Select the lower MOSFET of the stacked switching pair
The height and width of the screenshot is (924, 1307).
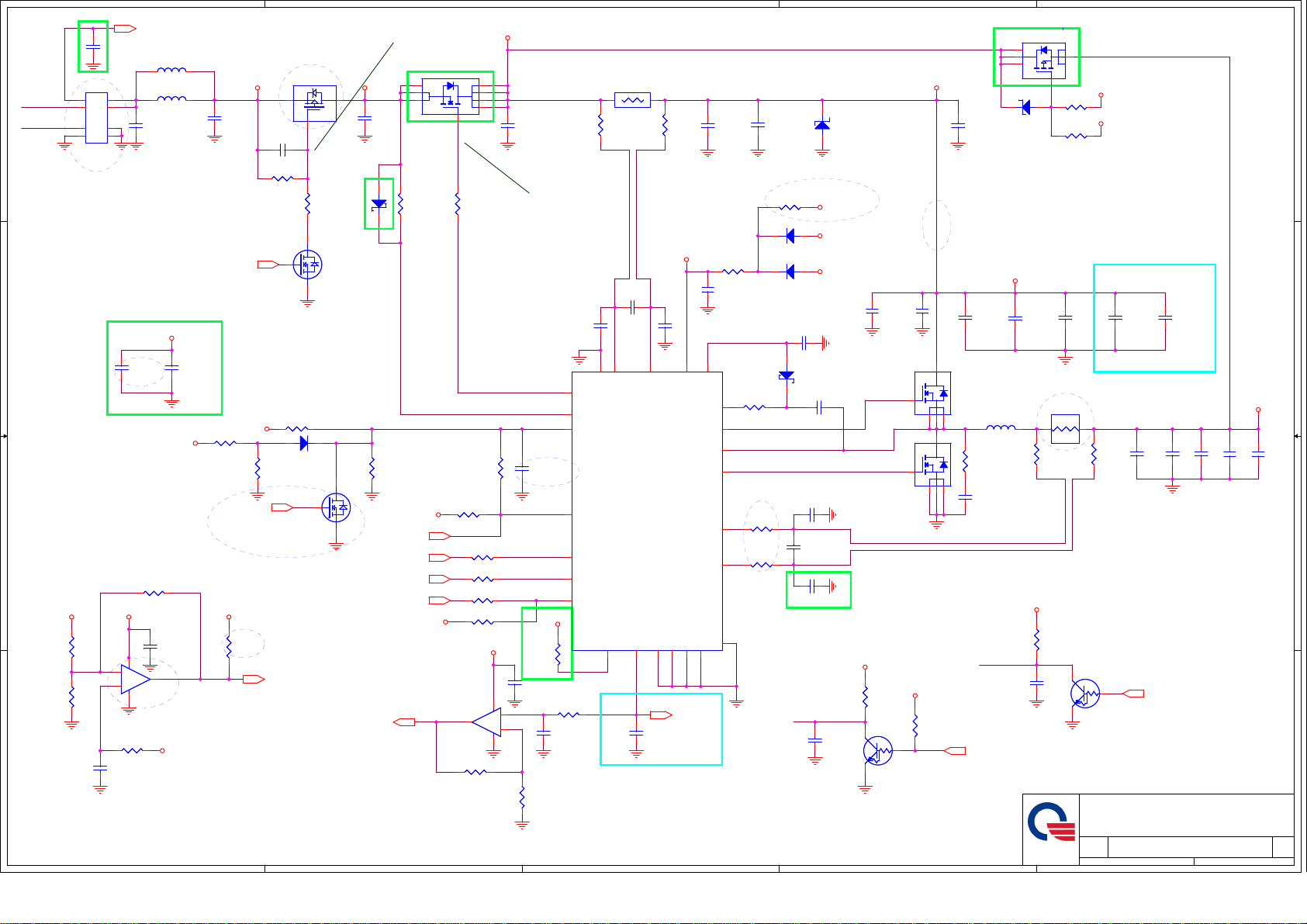pyautogui.click(x=933, y=465)
